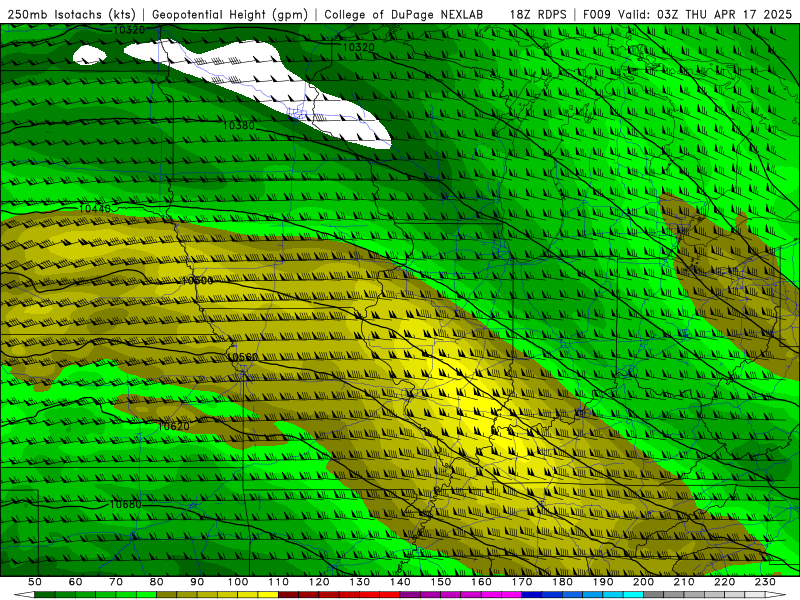Click the 60 value on the color scale

click(76, 582)
